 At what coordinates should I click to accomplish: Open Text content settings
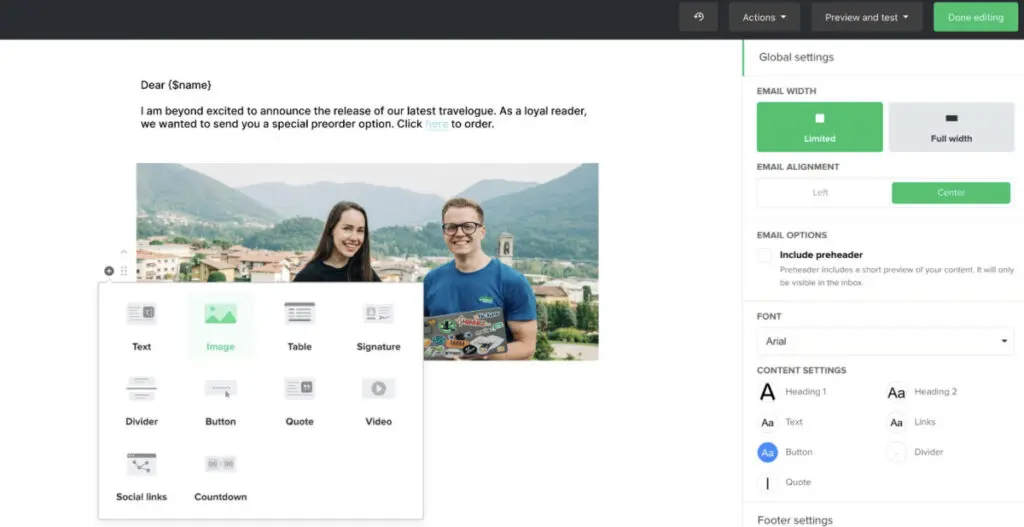click(780, 422)
